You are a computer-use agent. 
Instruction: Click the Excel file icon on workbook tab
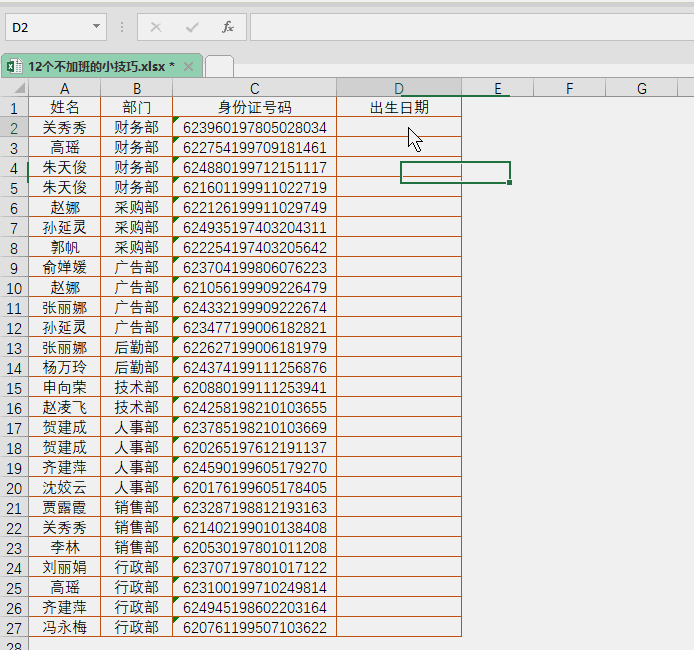click(14, 66)
